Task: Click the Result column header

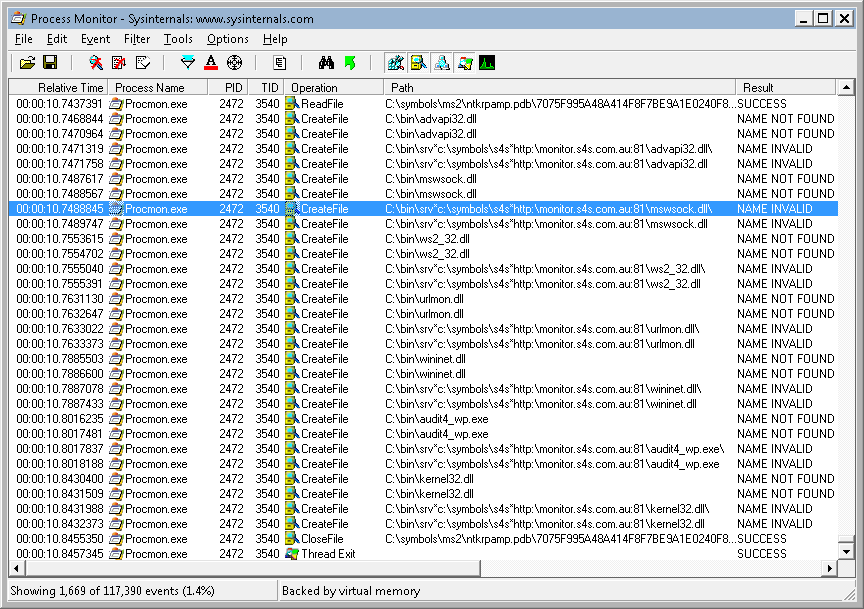Action: pyautogui.click(x=786, y=88)
